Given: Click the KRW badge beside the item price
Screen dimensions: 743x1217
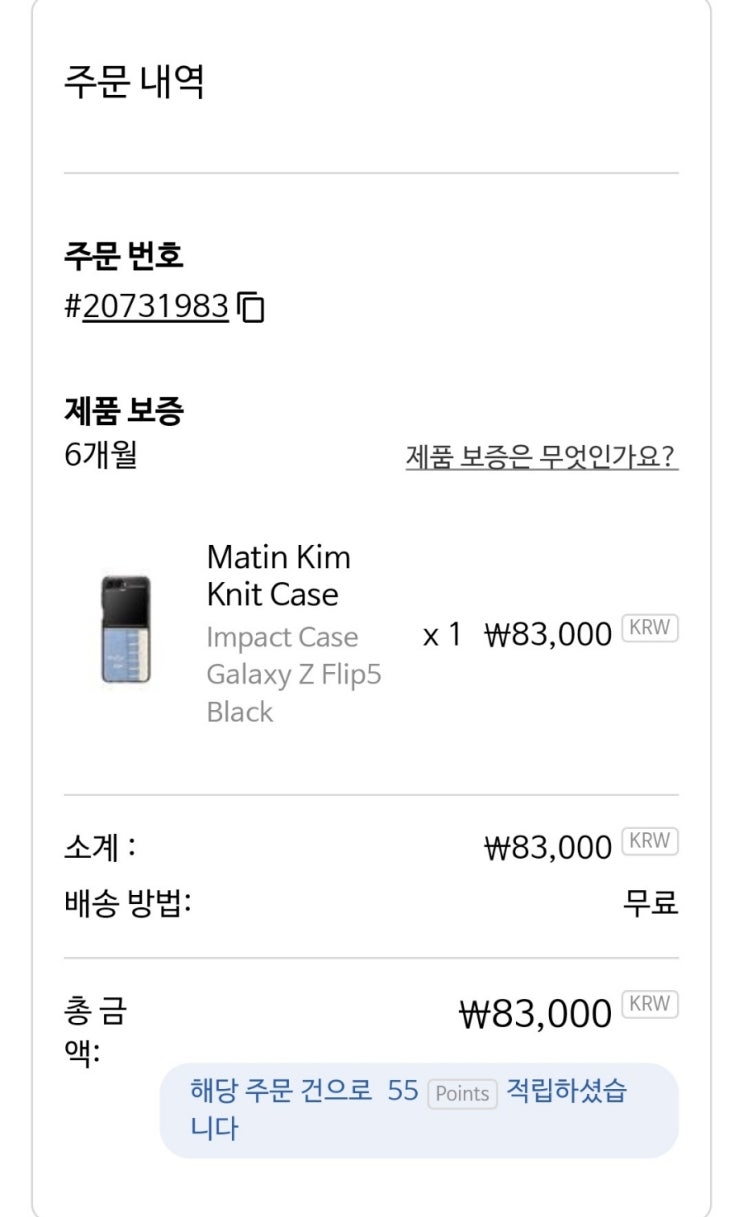Looking at the screenshot, I should coord(650,629).
